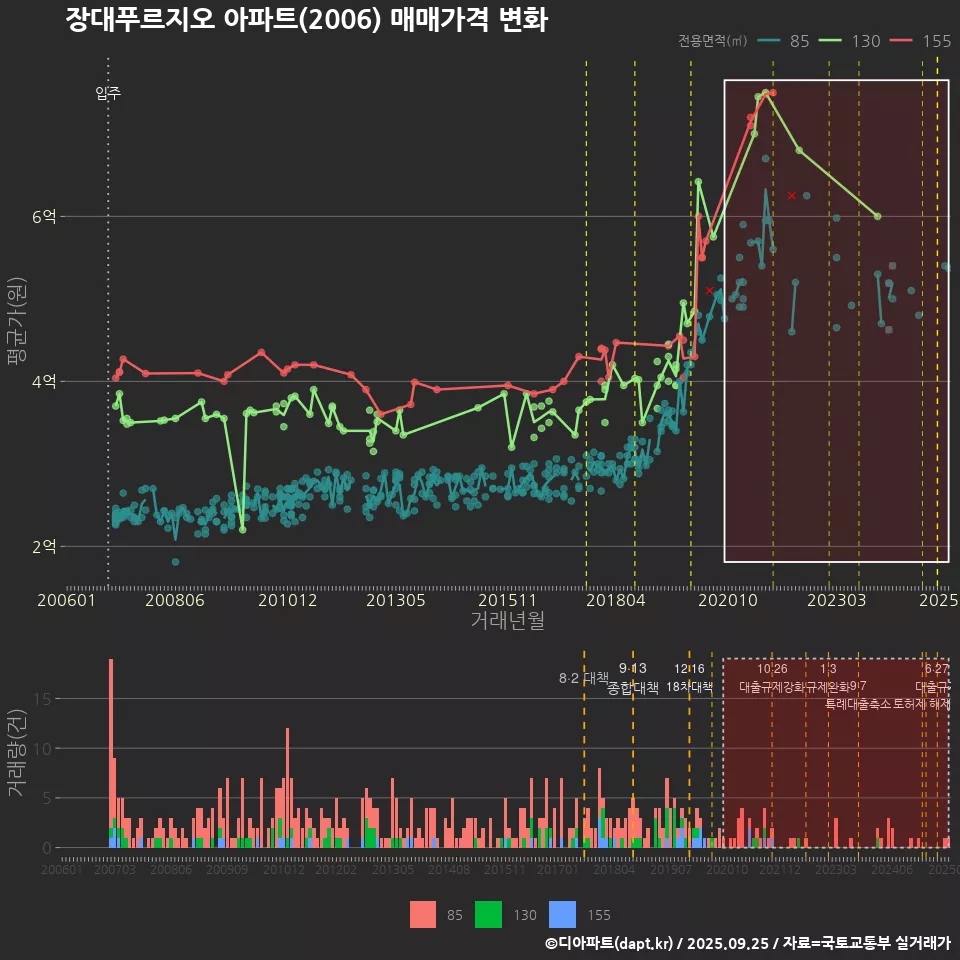Click the 10·26 대출규제강화 annotation
960x960 pixels.
[772, 678]
